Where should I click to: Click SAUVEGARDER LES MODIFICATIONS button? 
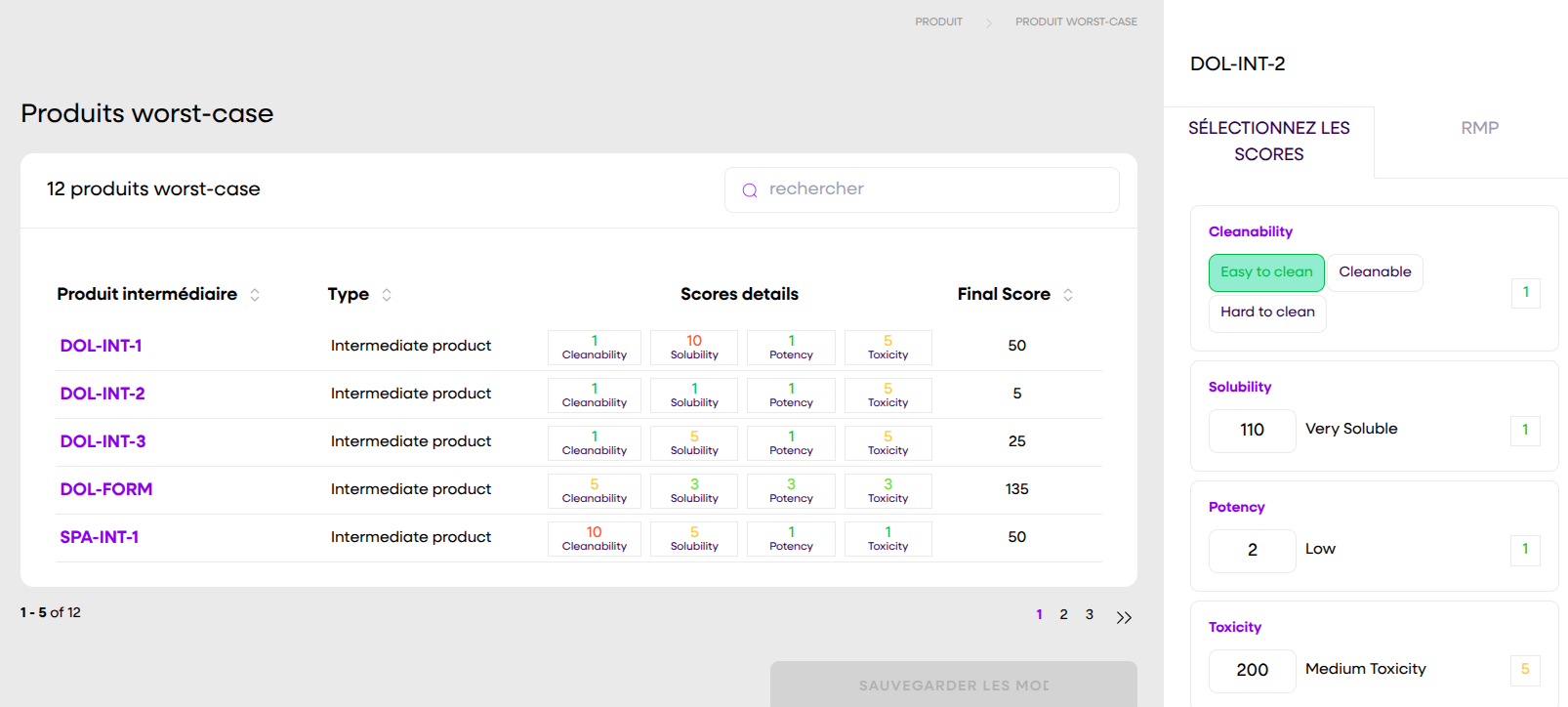coord(953,685)
